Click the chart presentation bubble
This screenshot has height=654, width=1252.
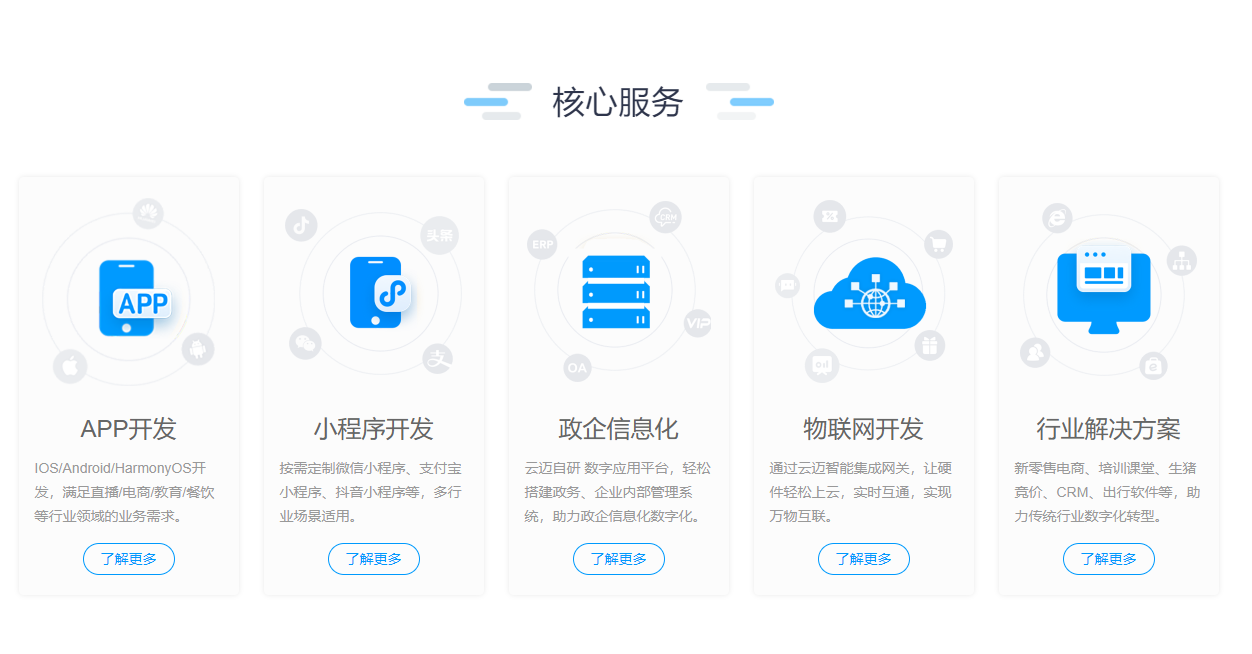point(822,366)
